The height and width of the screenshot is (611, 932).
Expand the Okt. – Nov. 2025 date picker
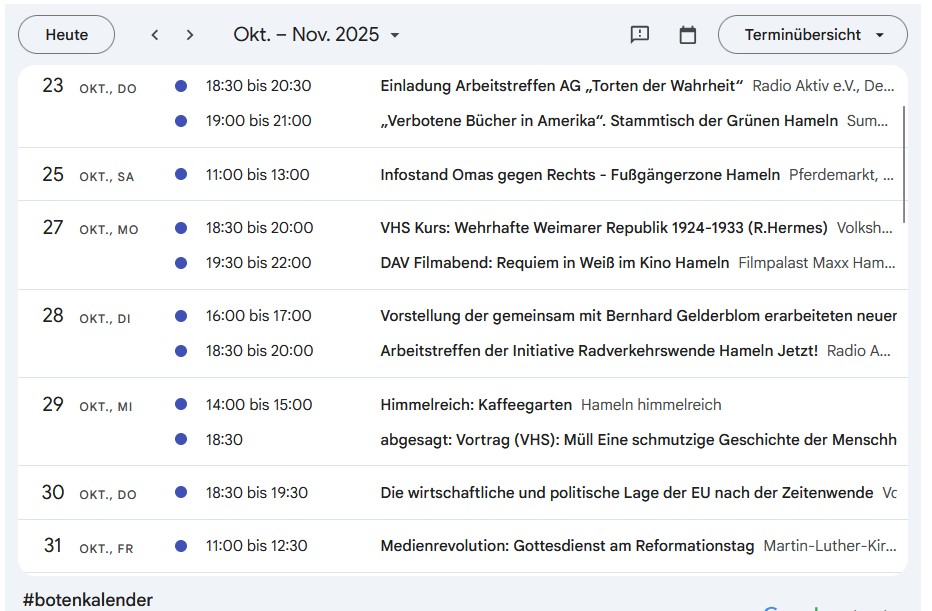(x=316, y=35)
